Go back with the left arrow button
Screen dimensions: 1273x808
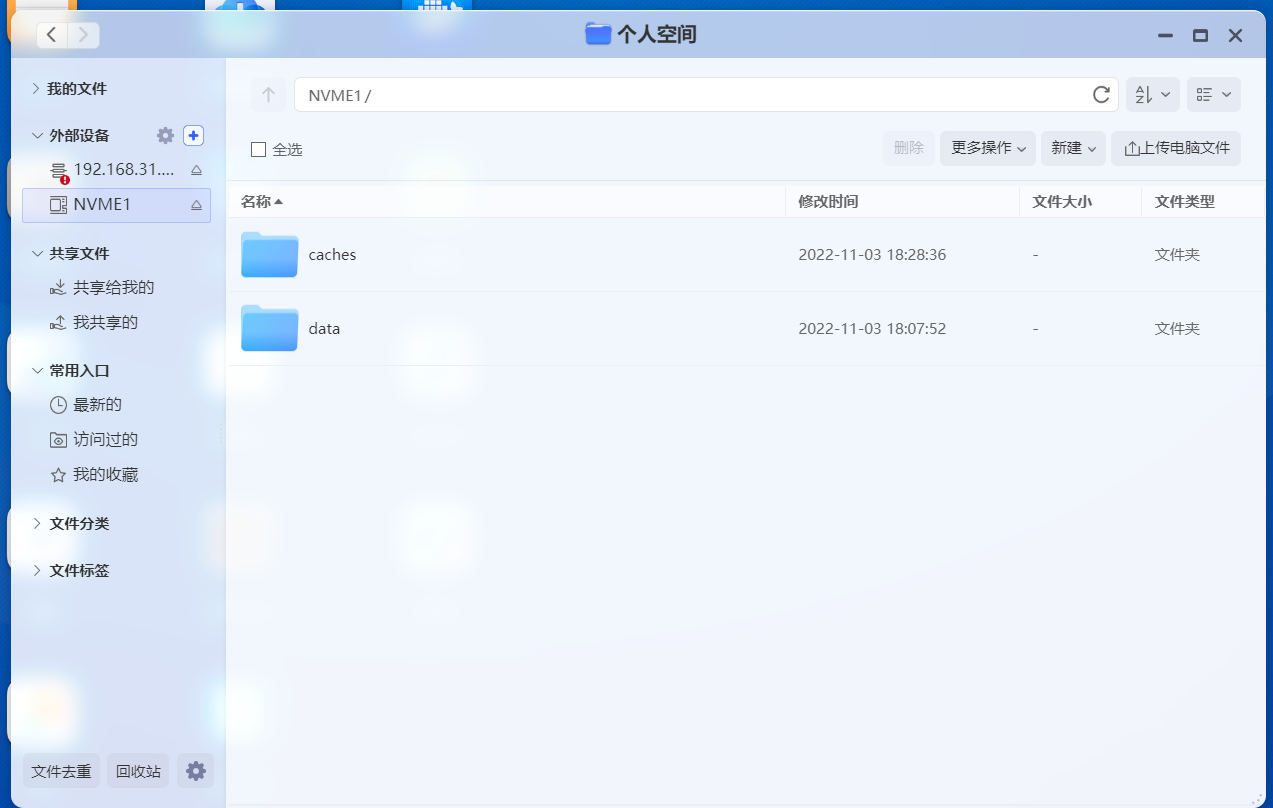coord(52,35)
